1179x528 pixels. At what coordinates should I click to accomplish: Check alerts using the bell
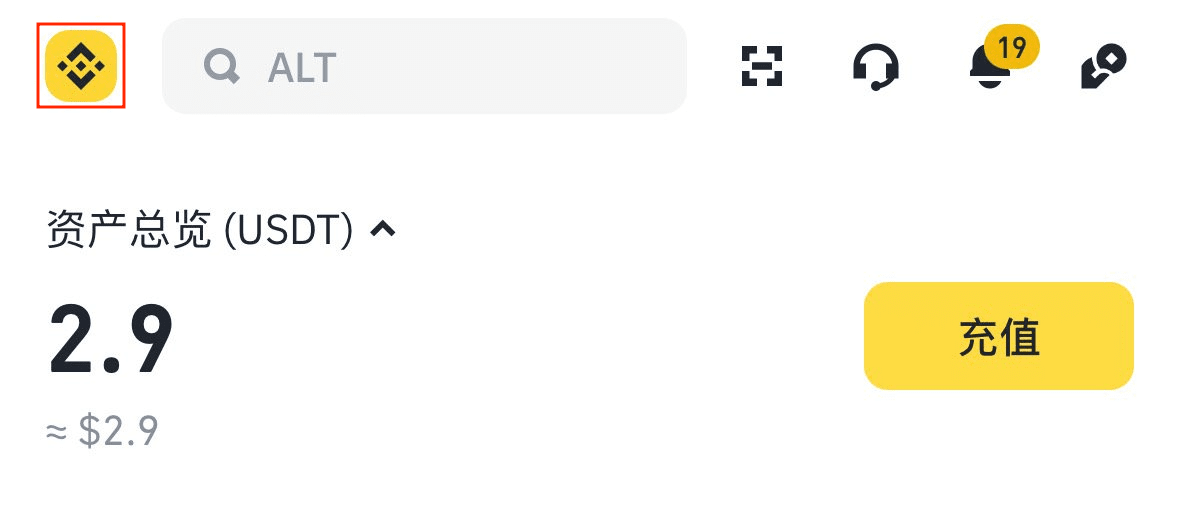tap(988, 72)
